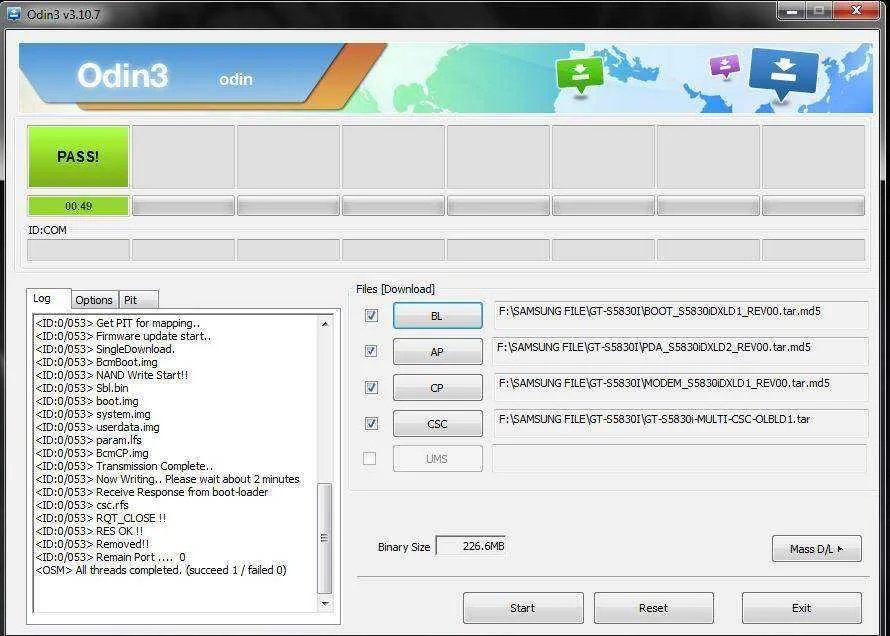Click the 'NAND Write Start!!' log line
Viewport: 890px width, 636px height.
pos(112,375)
